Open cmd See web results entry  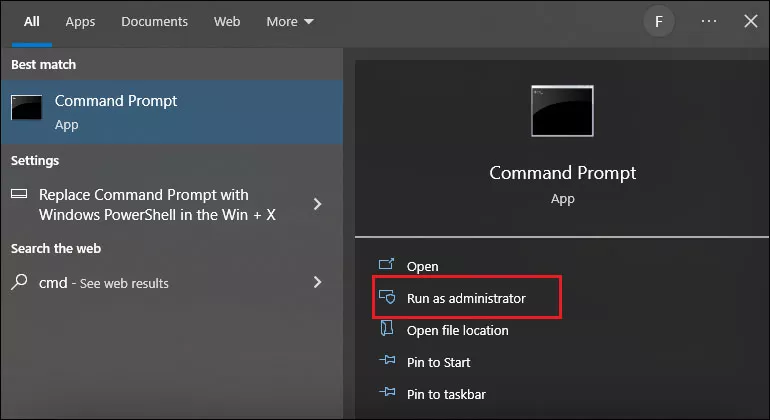[x=172, y=282]
